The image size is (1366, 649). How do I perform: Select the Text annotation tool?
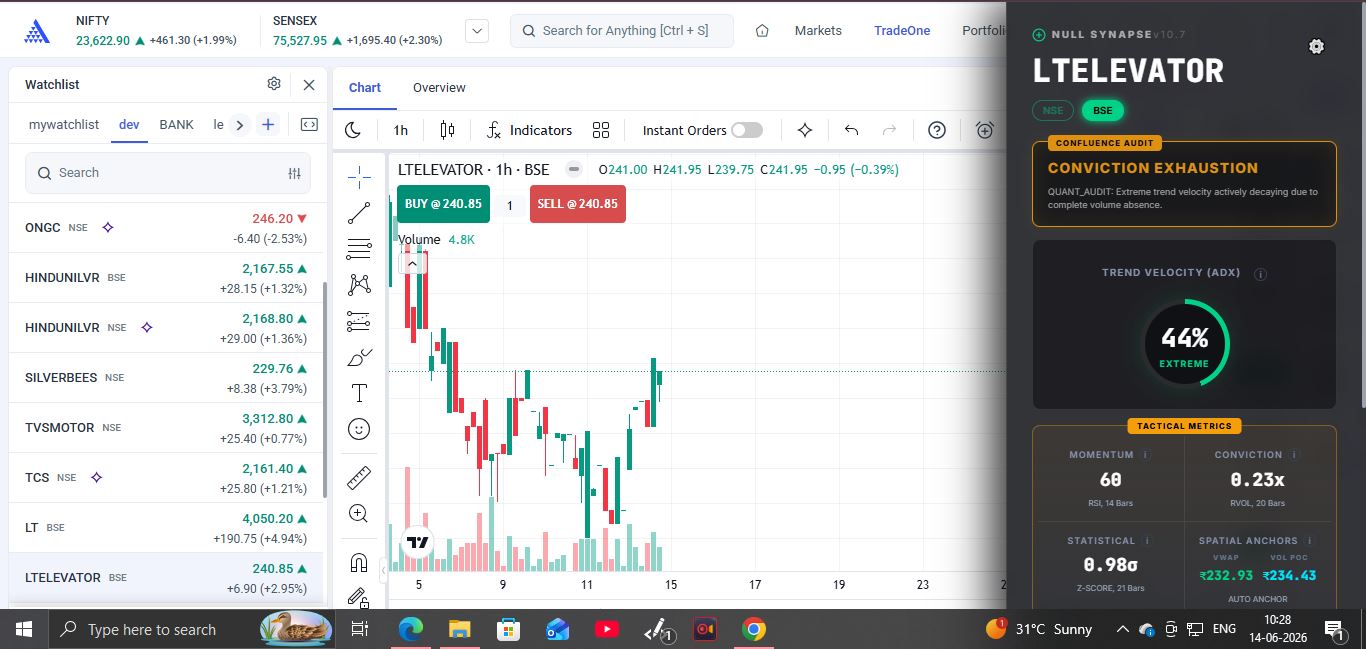(x=359, y=393)
